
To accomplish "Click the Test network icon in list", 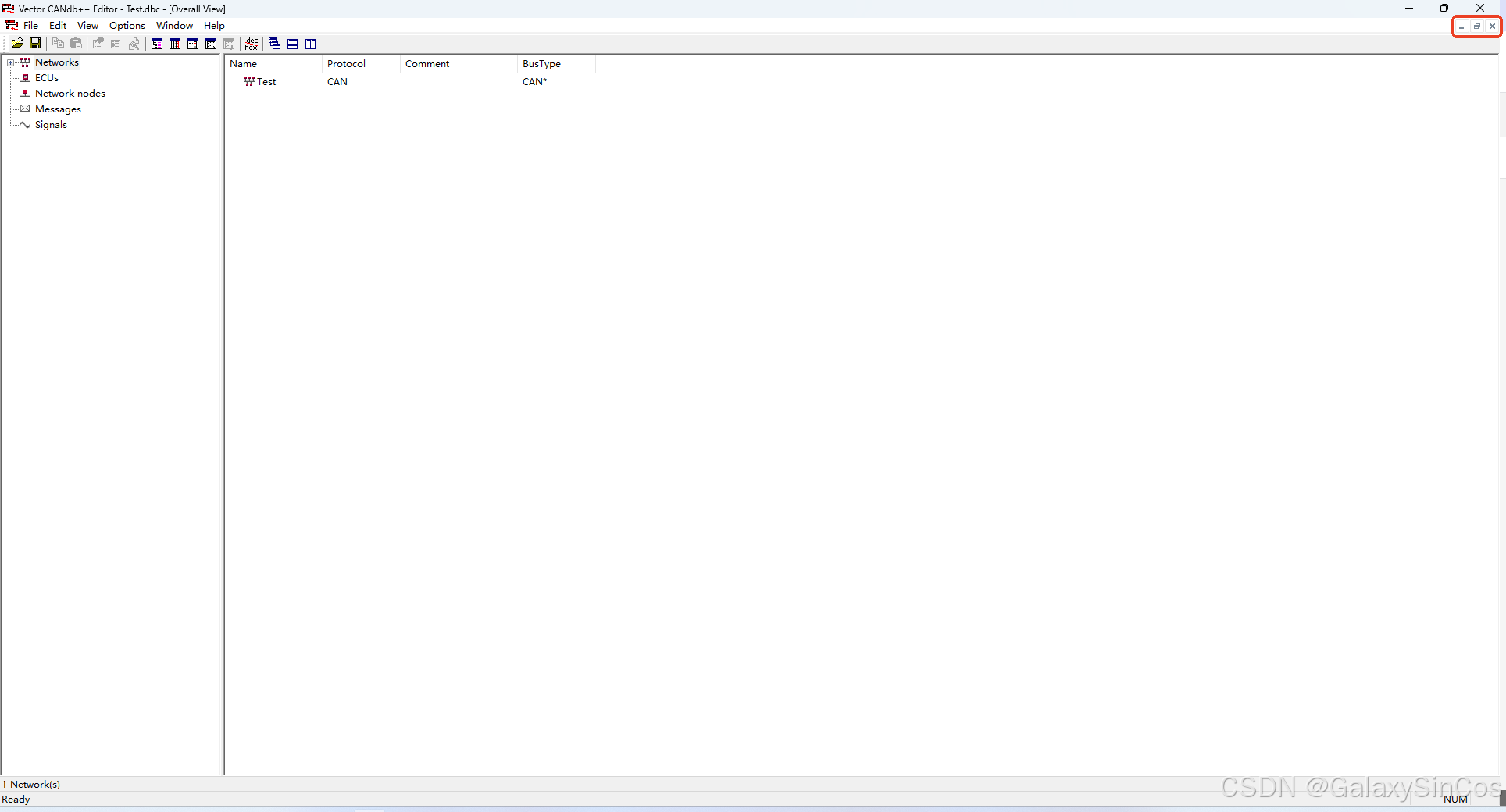I will (x=249, y=81).
